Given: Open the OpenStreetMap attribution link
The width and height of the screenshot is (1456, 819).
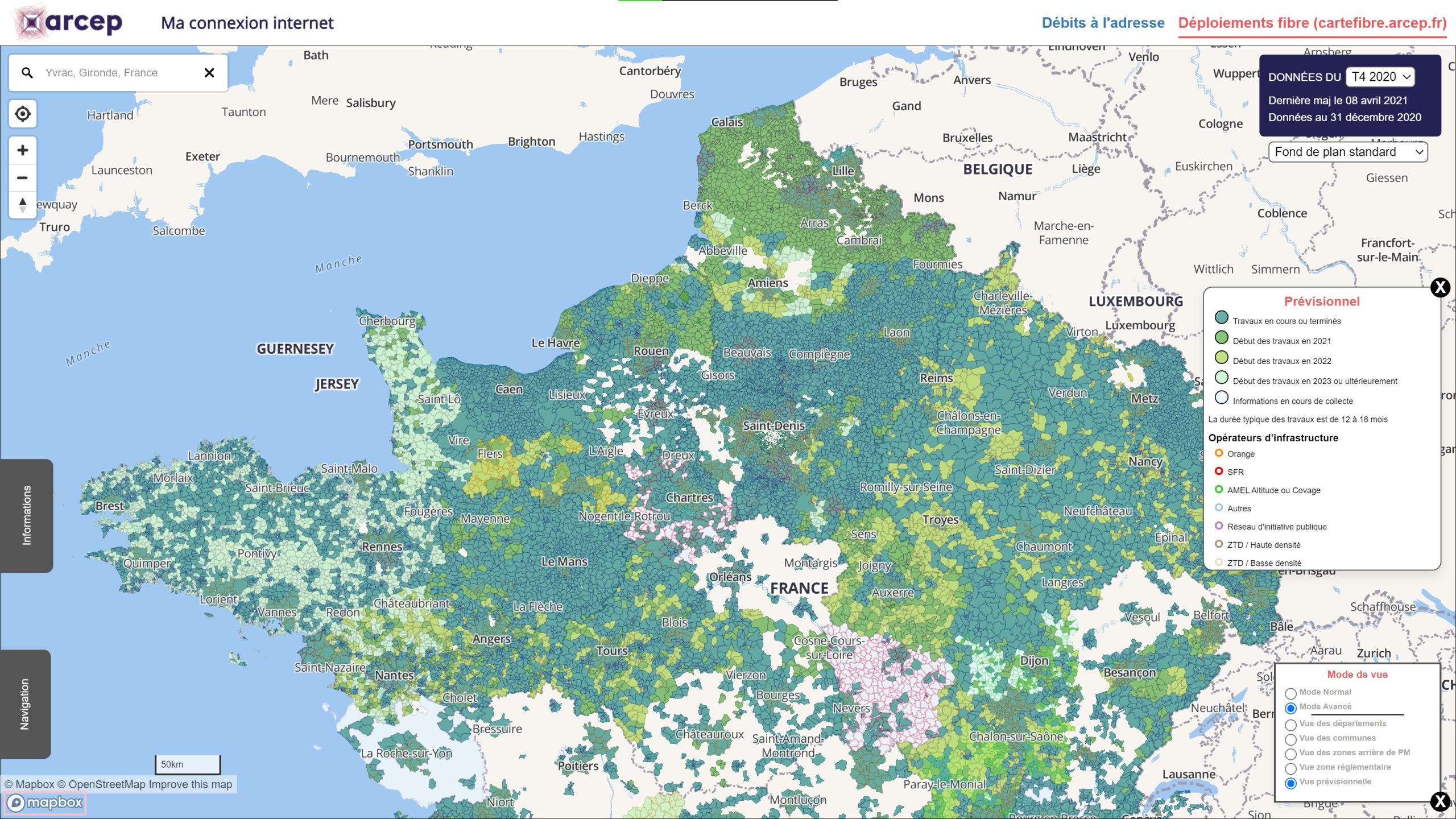Looking at the screenshot, I should pyautogui.click(x=101, y=784).
